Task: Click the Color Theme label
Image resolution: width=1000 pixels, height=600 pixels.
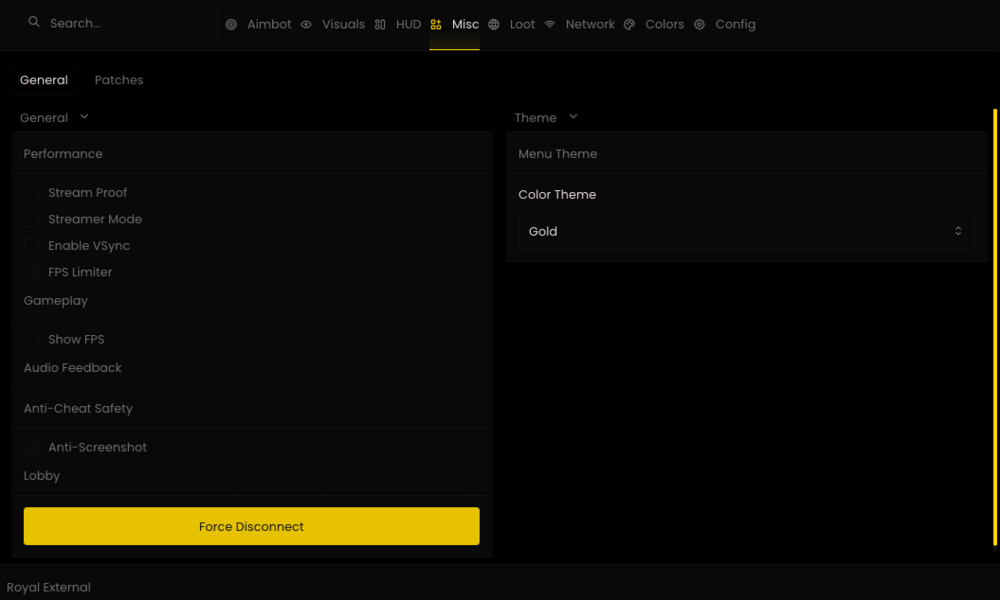Action: [x=557, y=194]
